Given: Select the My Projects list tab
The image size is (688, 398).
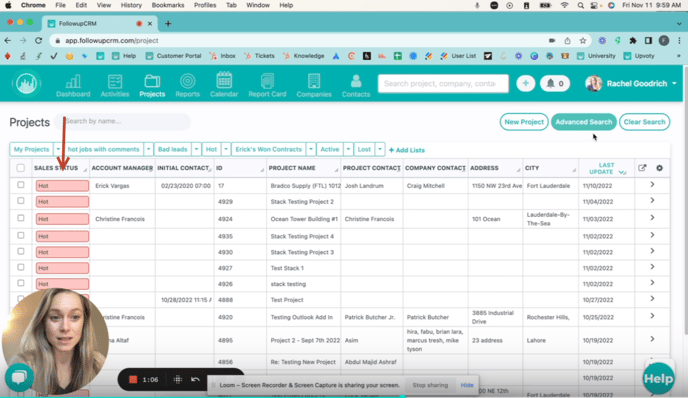Looking at the screenshot, I should 31,149.
